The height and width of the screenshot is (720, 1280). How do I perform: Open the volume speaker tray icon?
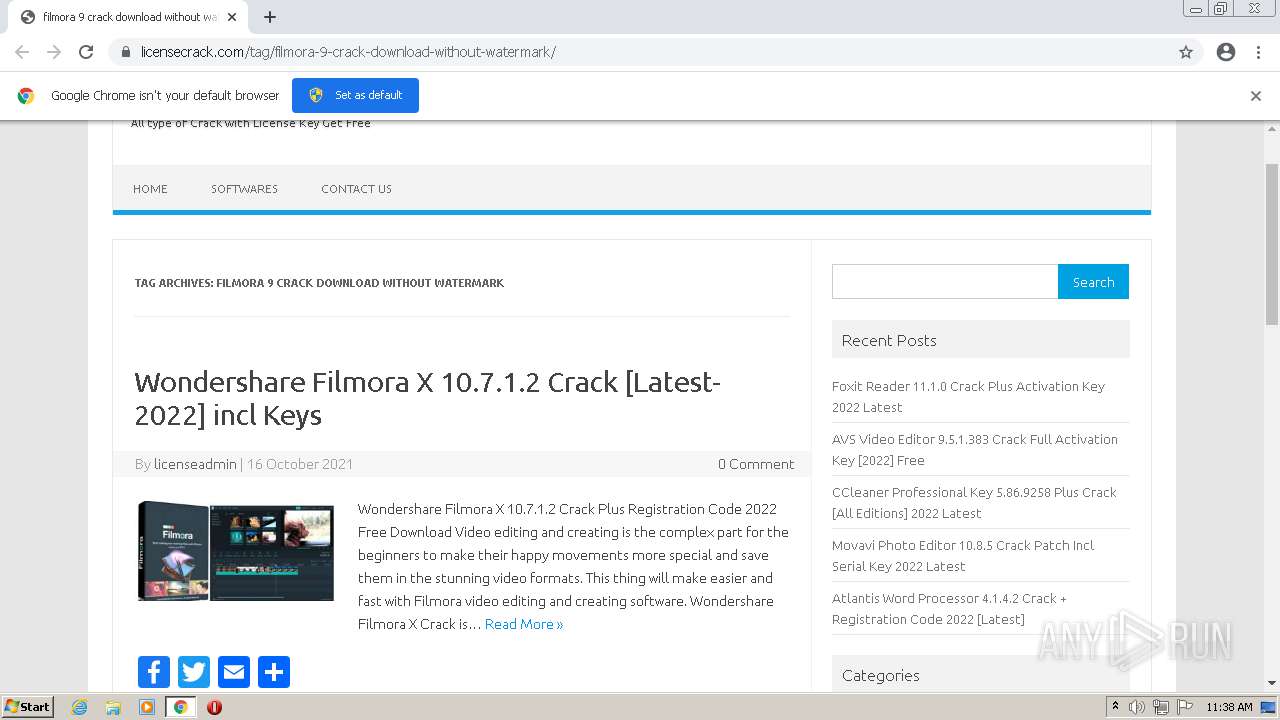(x=1137, y=707)
